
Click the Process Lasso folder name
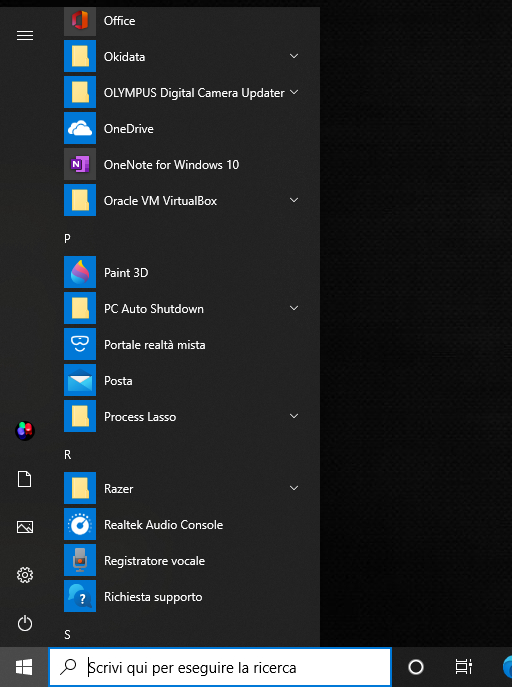(140, 417)
